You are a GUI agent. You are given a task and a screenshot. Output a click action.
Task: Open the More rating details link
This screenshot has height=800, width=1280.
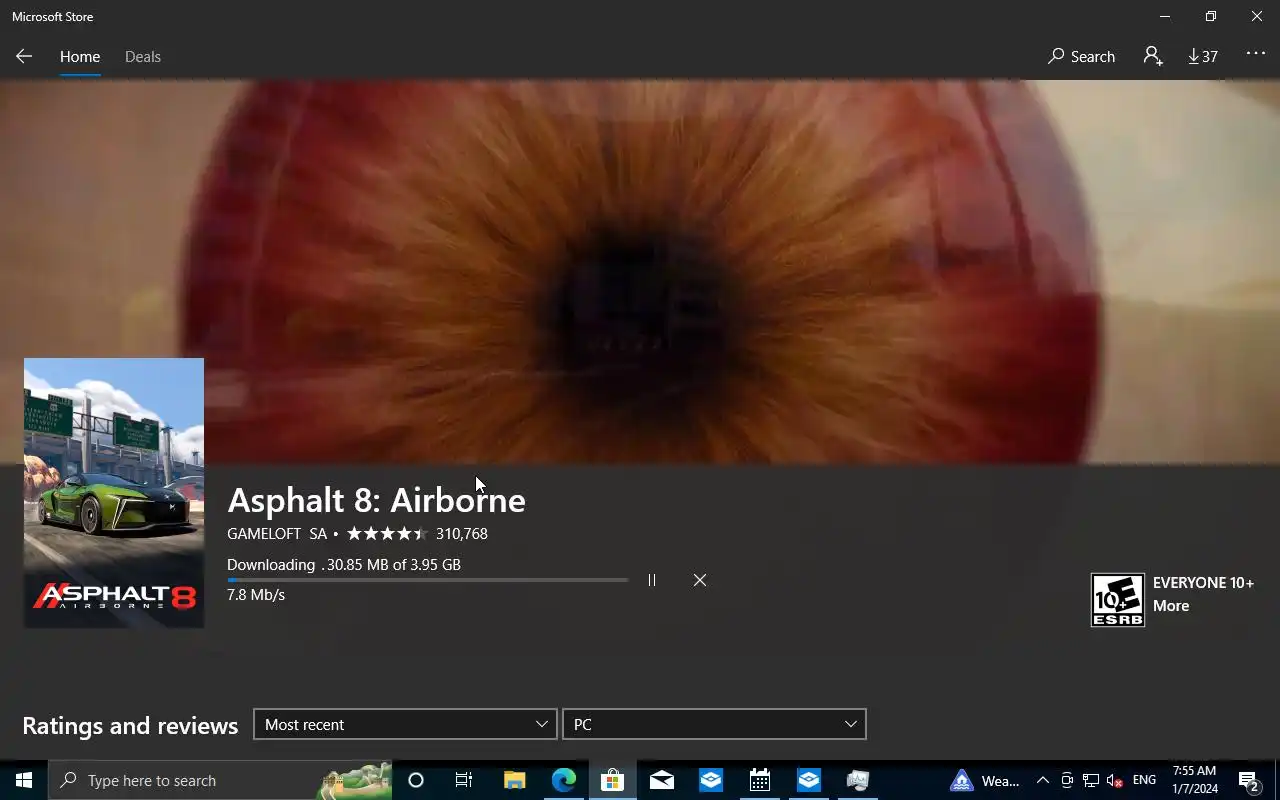click(x=1171, y=606)
